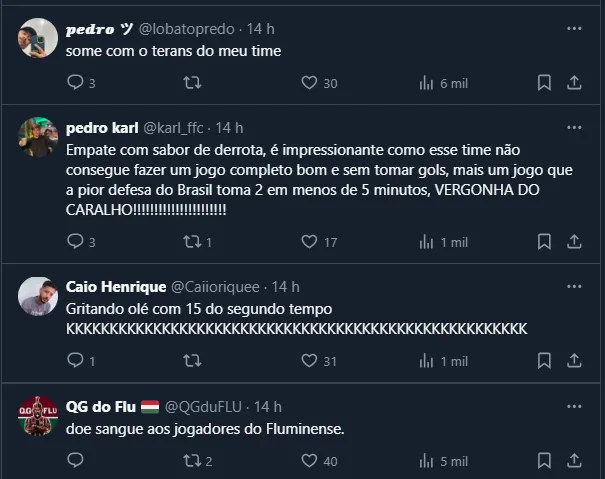Click the QG do Flu avatar
The image size is (605, 479).
38,416
